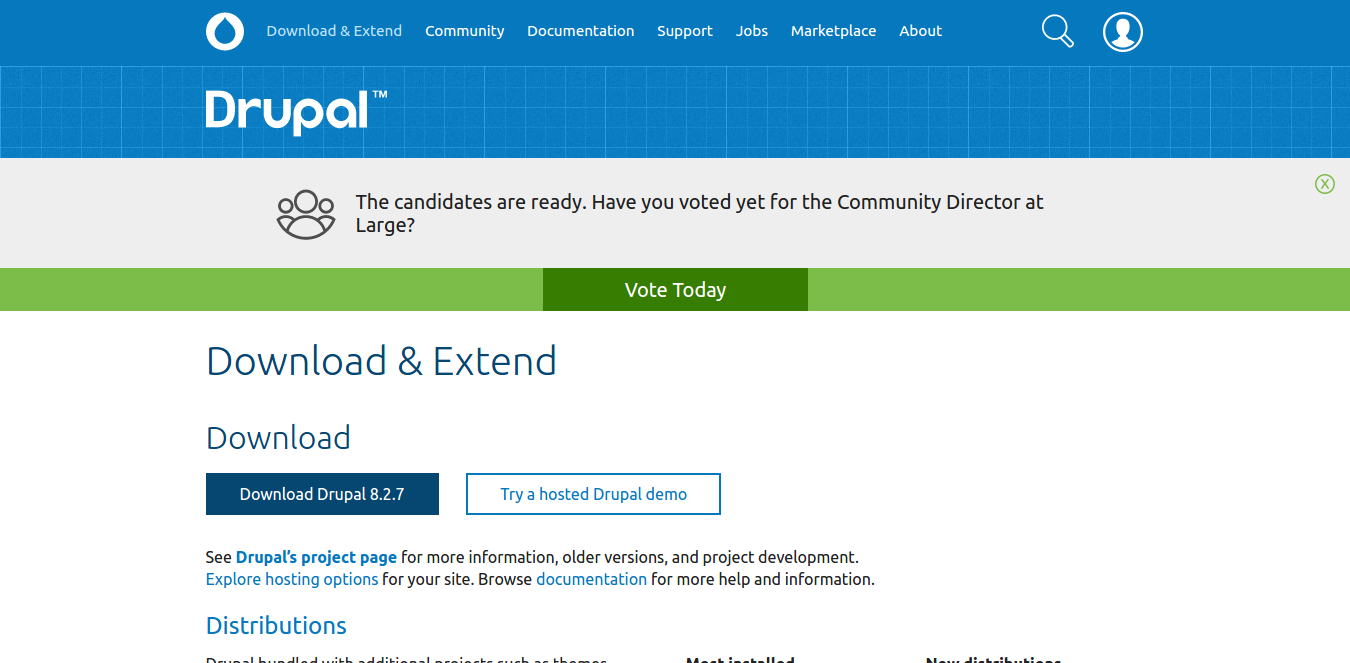The width and height of the screenshot is (1350, 663).
Task: Click the Download & Extend page heading
Action: pos(381,361)
